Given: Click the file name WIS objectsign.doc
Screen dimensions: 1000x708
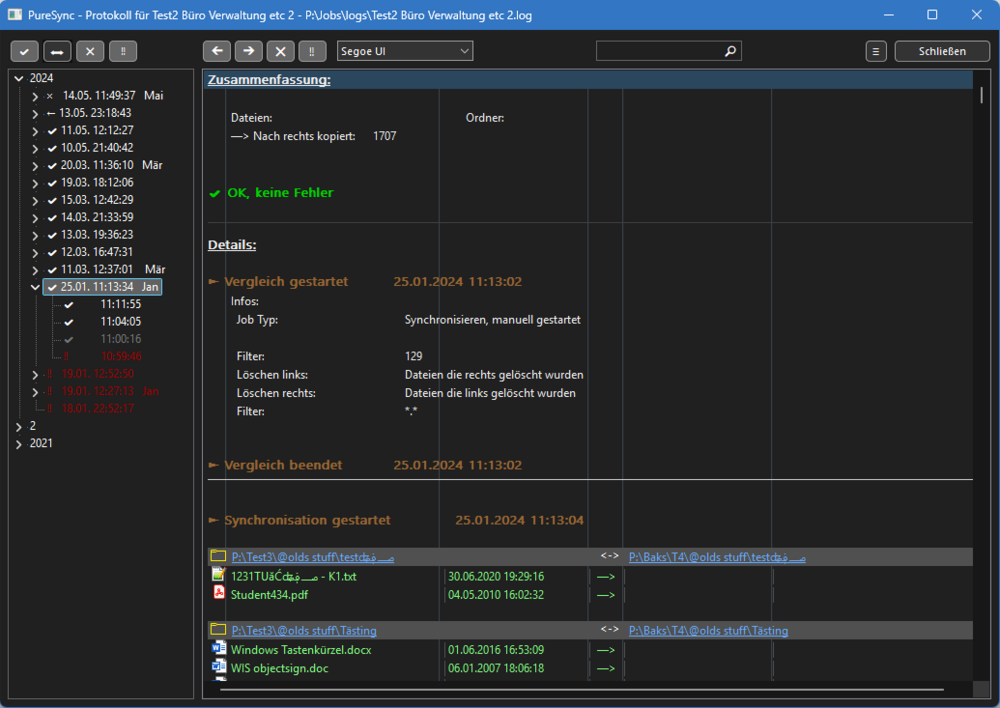Looking at the screenshot, I should (x=279, y=668).
